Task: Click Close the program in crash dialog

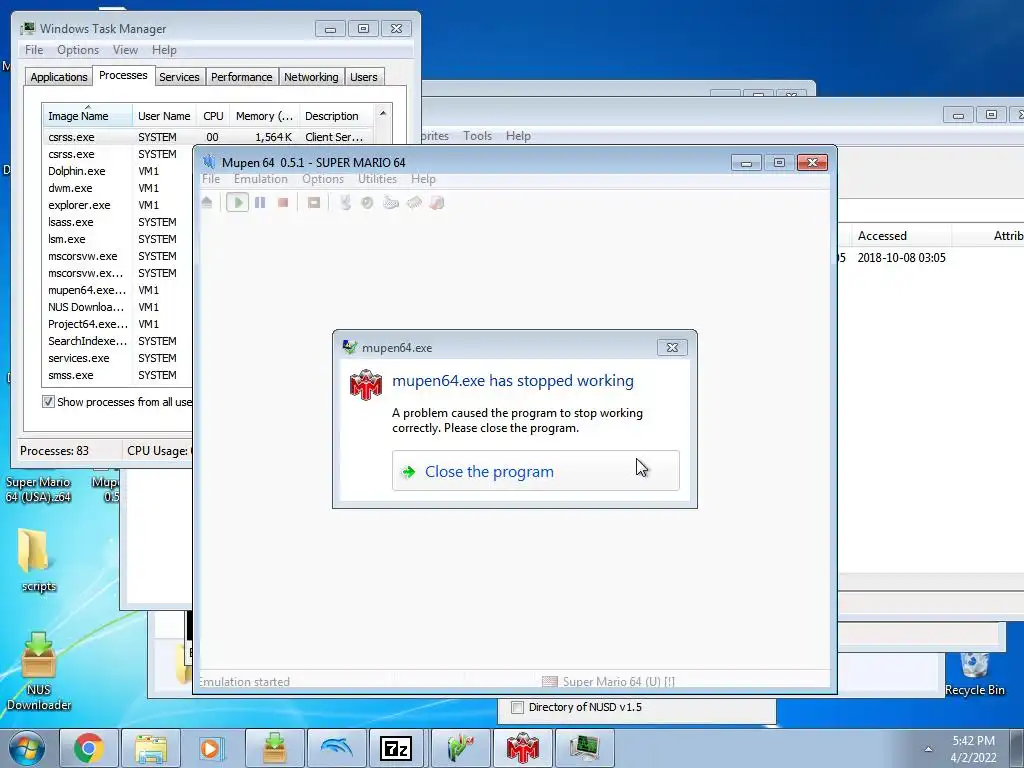Action: (x=536, y=471)
